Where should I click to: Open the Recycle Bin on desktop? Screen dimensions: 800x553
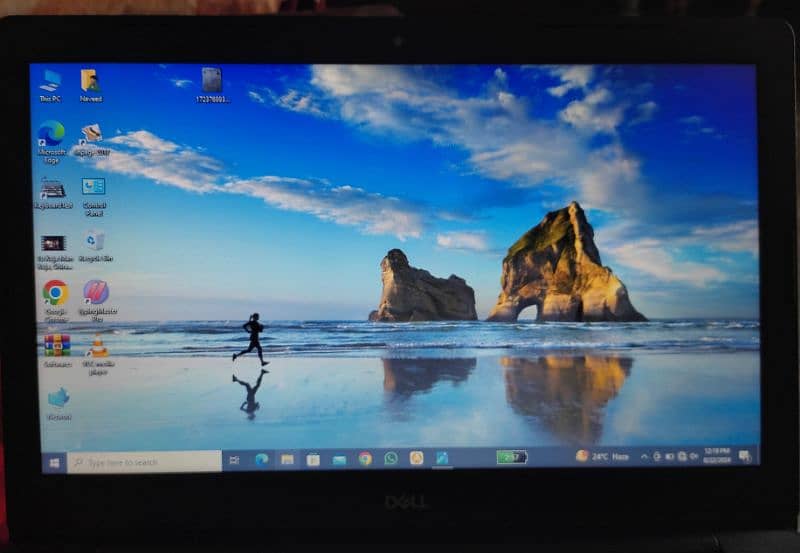pyautogui.click(x=95, y=241)
